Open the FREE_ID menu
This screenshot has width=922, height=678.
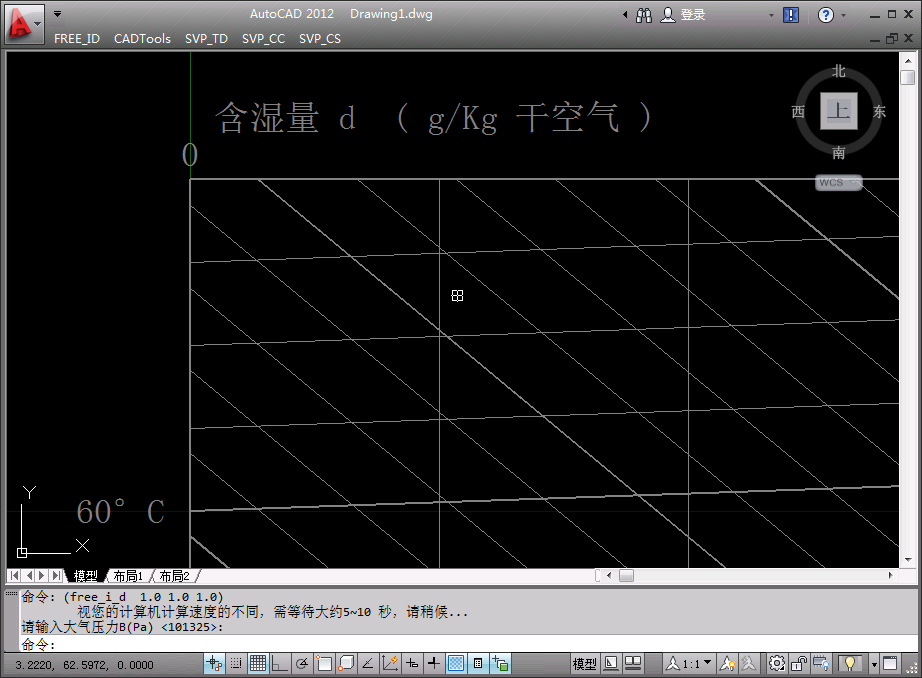(77, 39)
